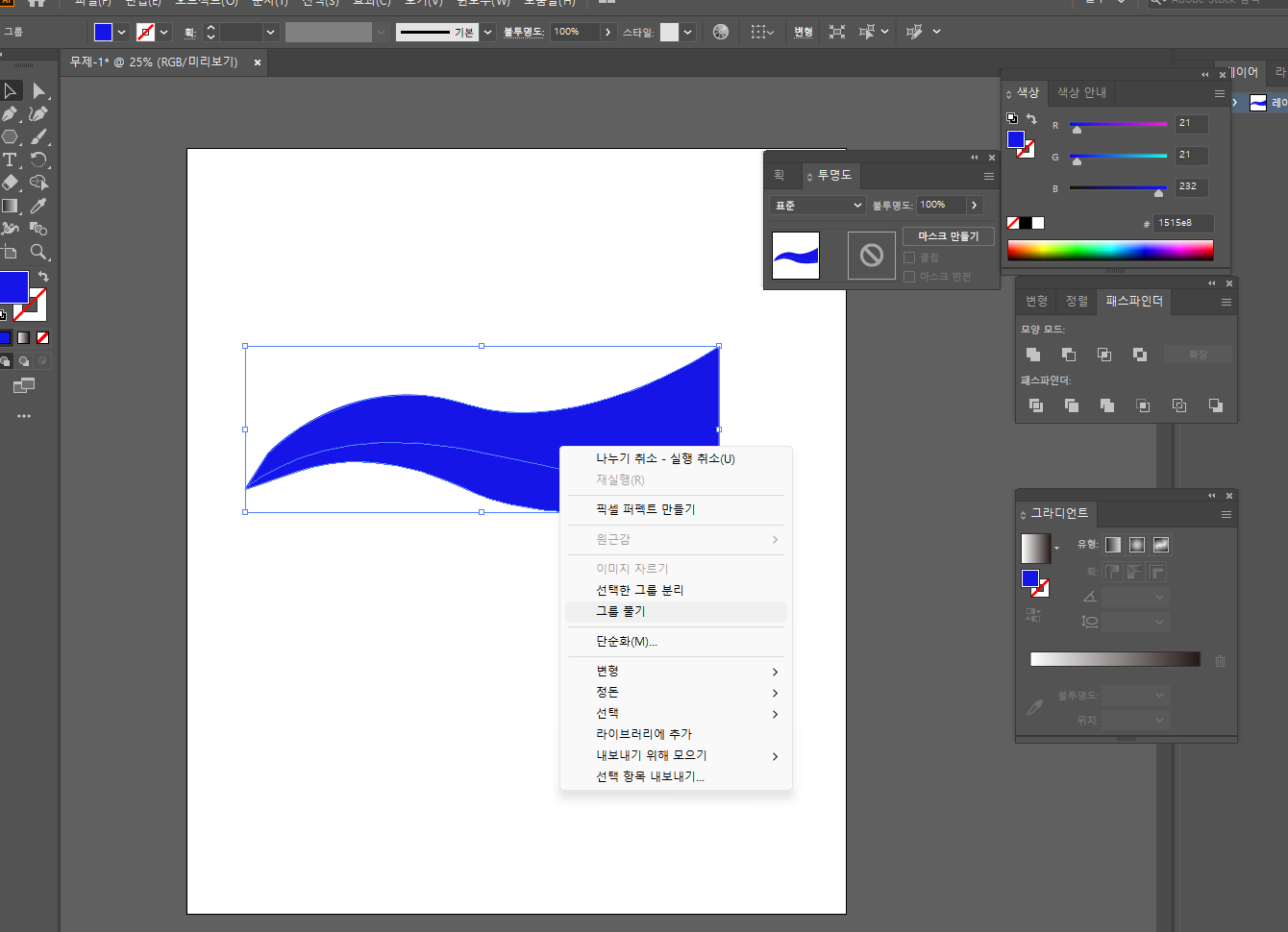Click Isolate Selected Object icon in control bar
1288x932 pixels.
[x=837, y=32]
